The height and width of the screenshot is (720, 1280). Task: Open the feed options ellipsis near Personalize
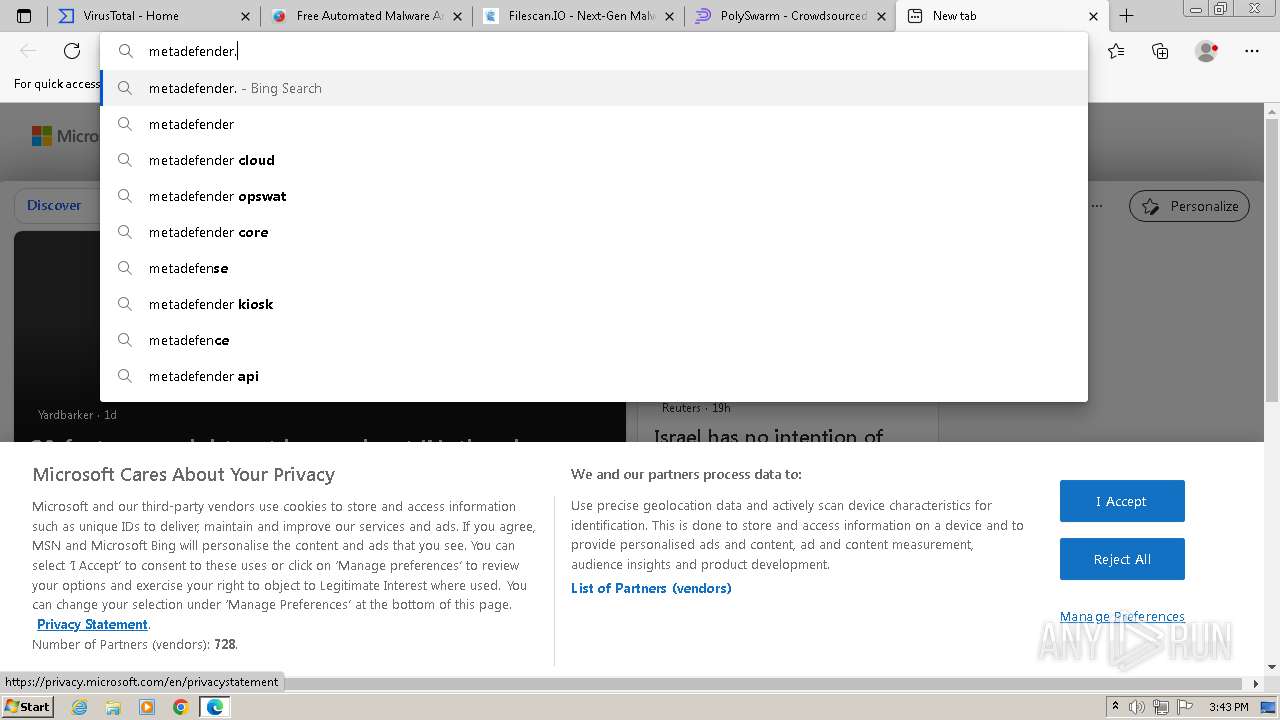tap(1097, 206)
